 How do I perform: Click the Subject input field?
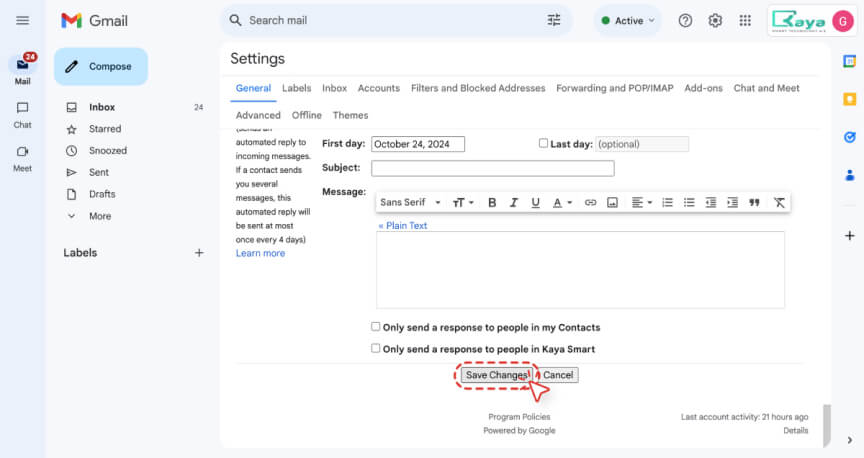493,168
